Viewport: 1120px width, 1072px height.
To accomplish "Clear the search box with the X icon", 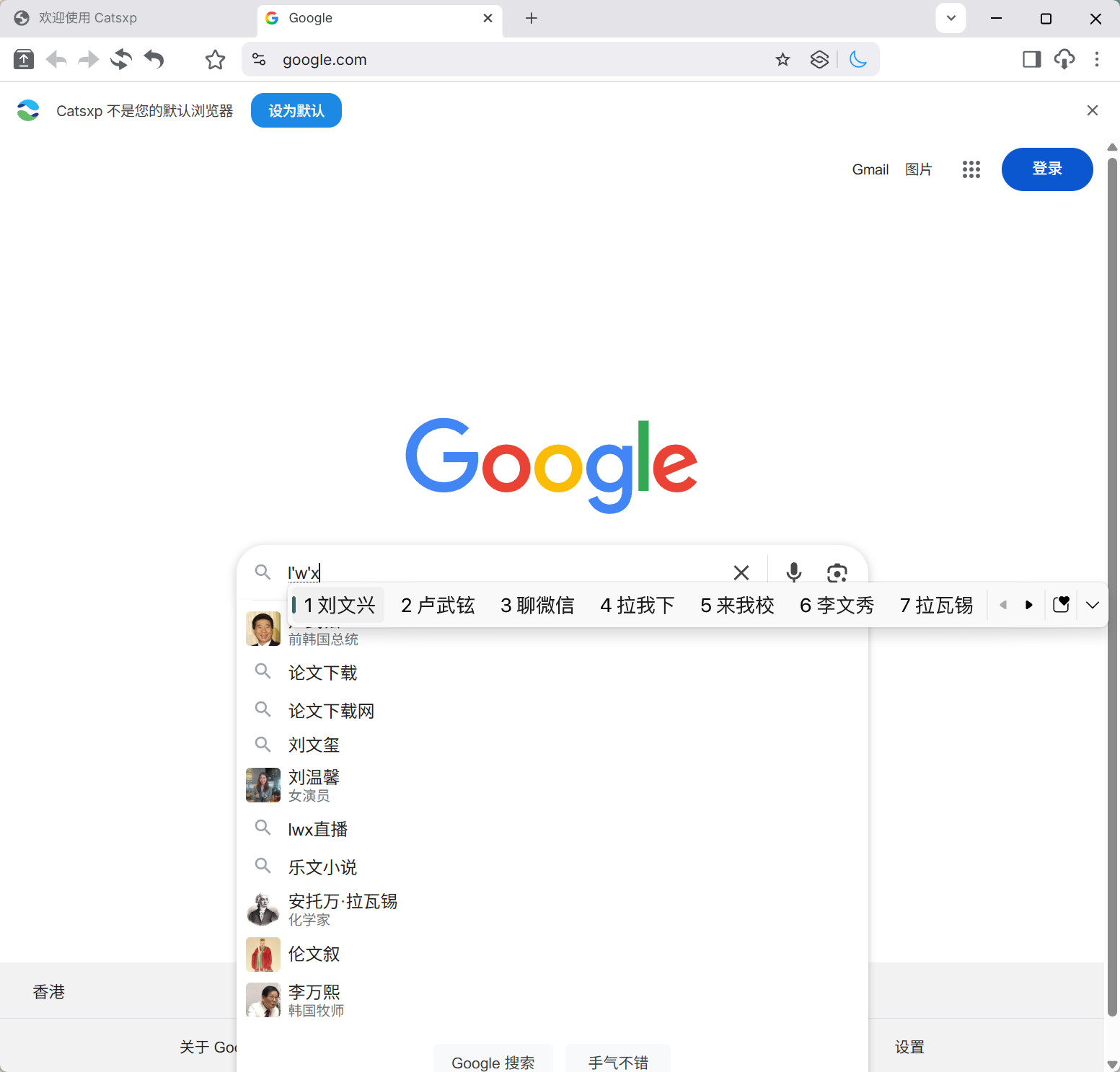I will click(741, 573).
